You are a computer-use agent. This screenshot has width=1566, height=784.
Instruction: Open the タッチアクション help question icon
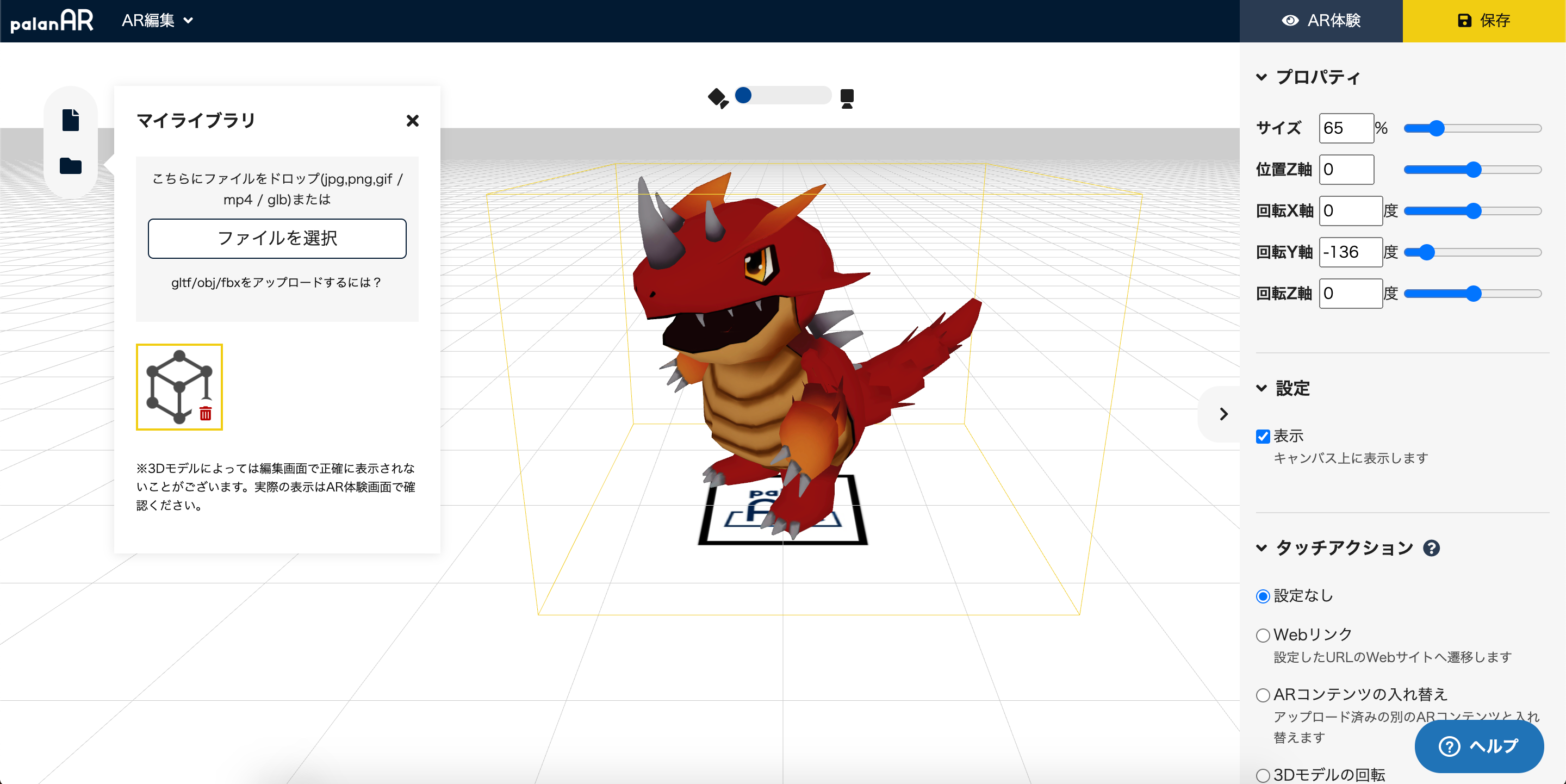point(1431,548)
